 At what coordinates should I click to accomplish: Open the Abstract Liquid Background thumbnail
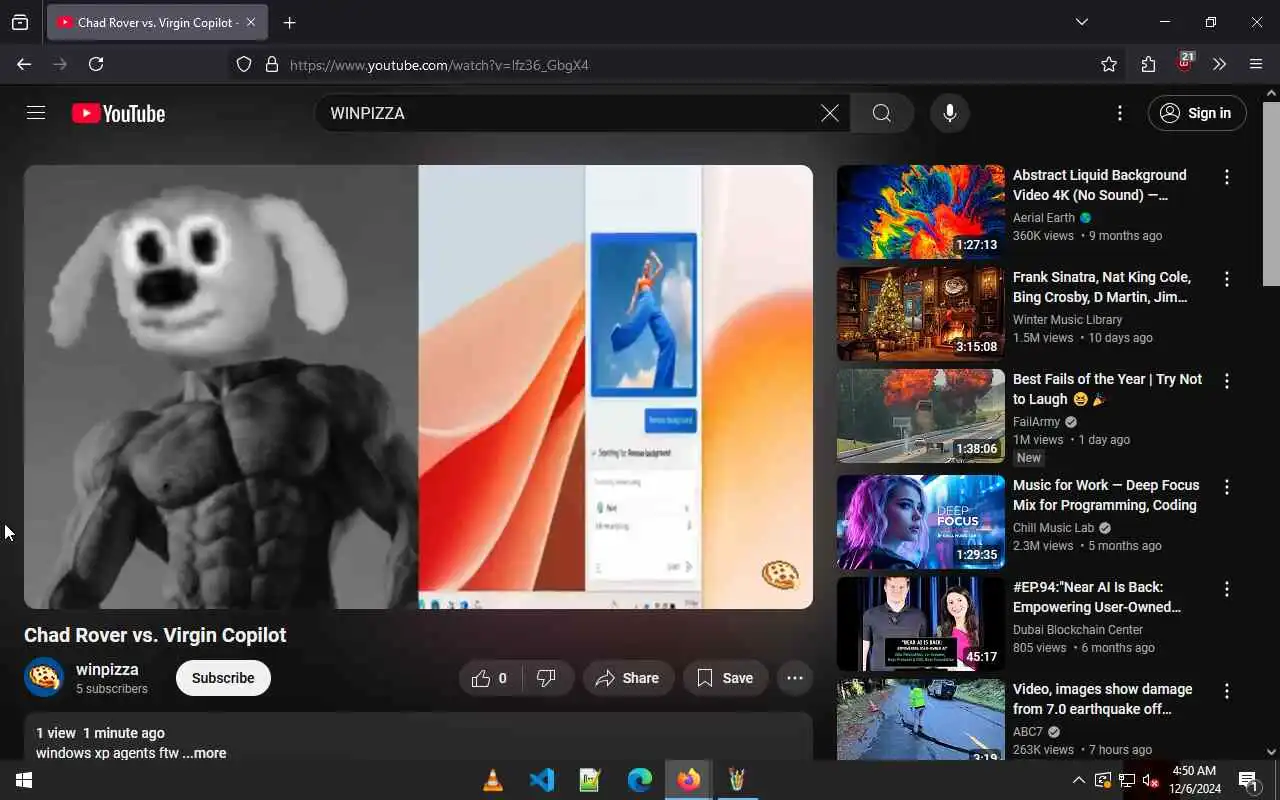[921, 212]
